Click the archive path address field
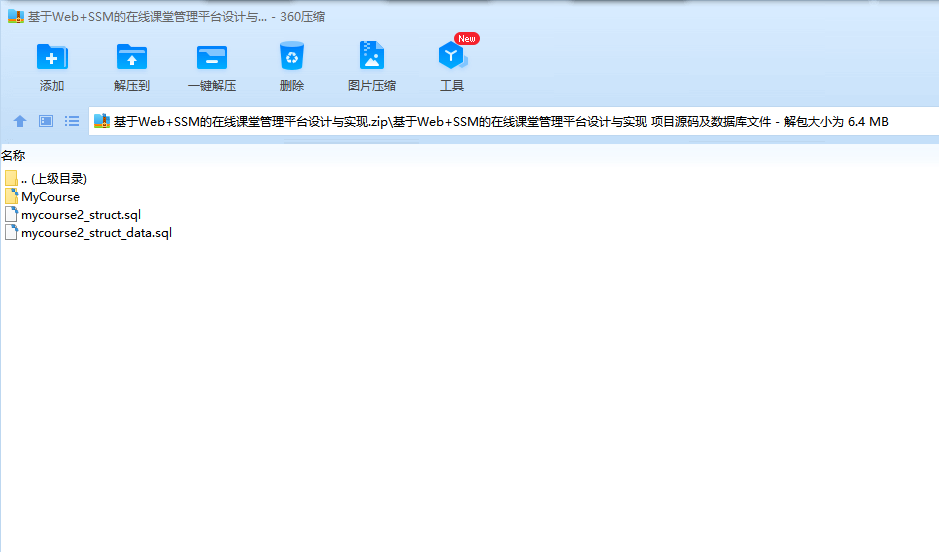The width and height of the screenshot is (939, 552). 514,122
